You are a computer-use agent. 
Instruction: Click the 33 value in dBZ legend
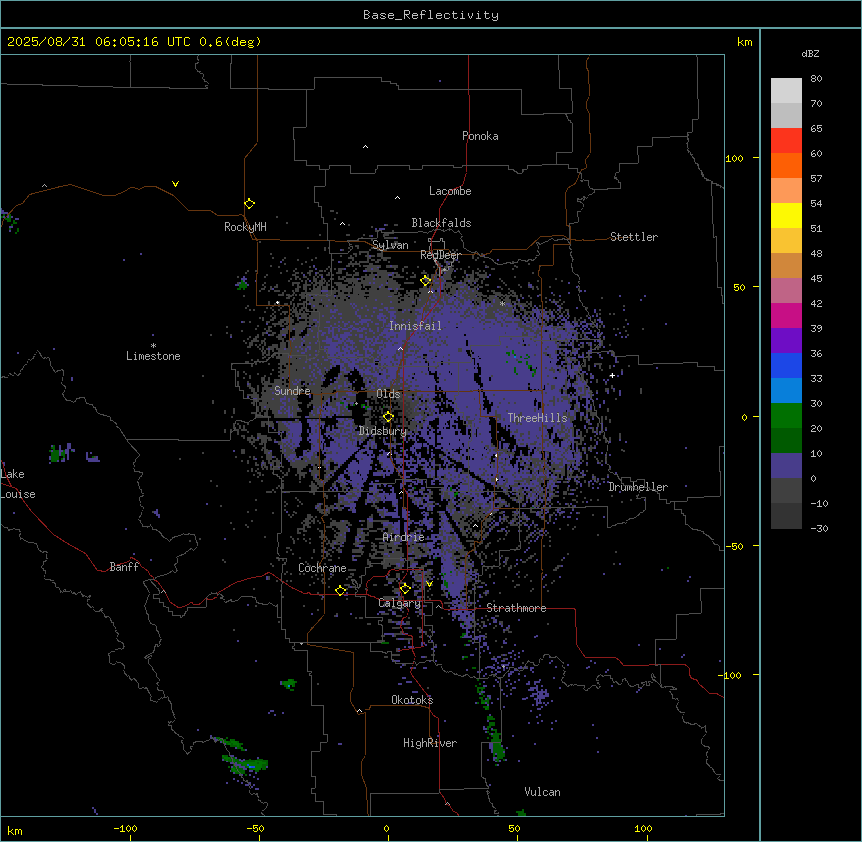point(816,378)
